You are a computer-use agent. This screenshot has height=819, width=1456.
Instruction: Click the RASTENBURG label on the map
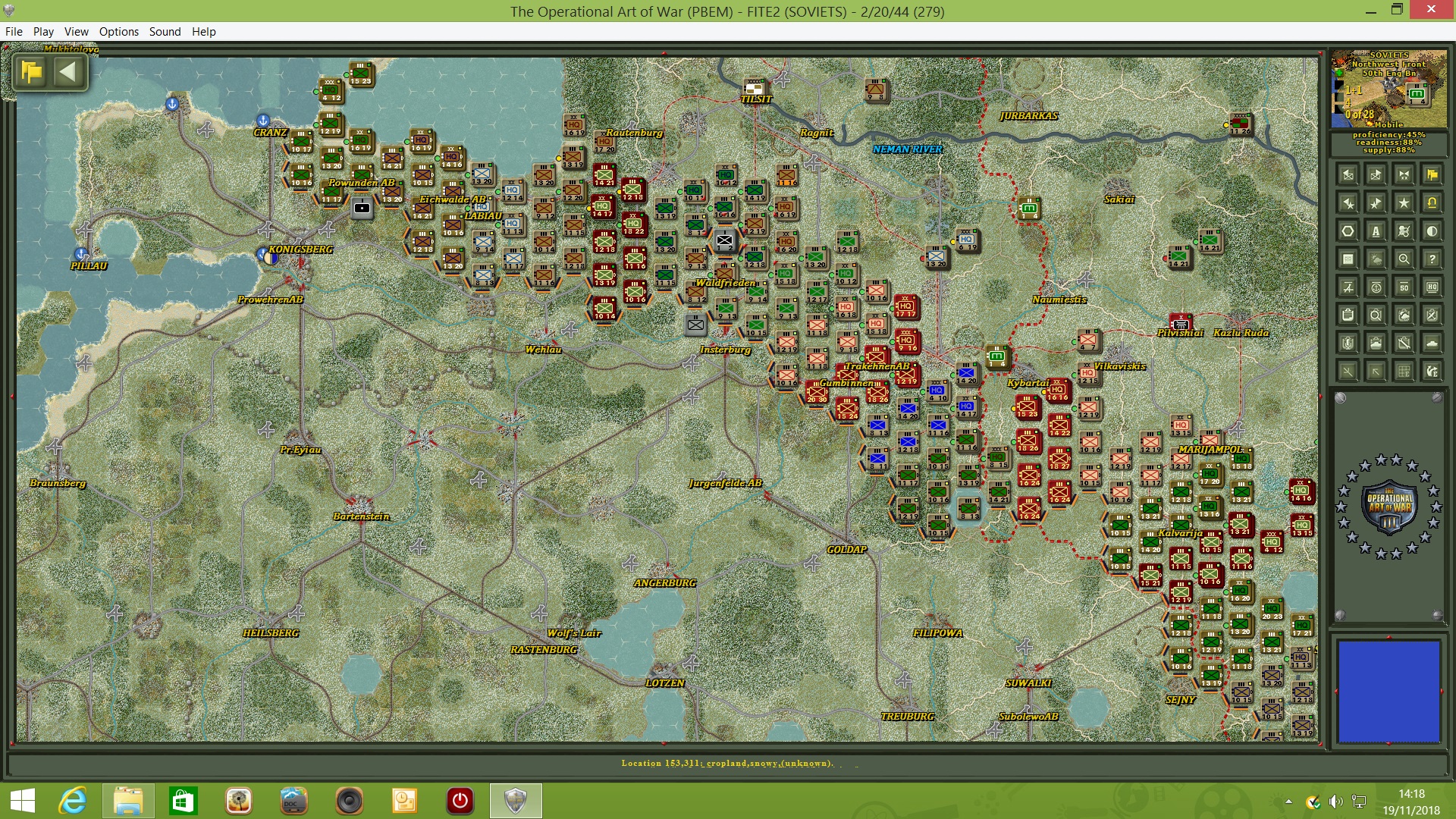(544, 650)
